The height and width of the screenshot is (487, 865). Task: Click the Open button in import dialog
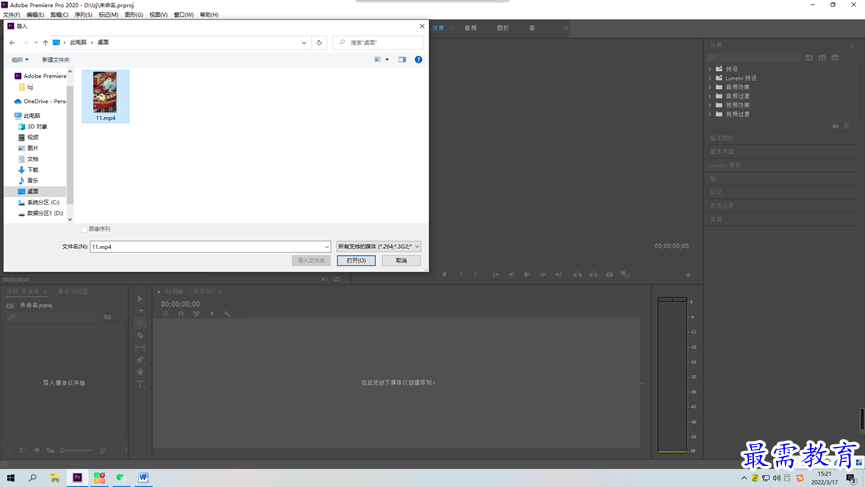[356, 260]
